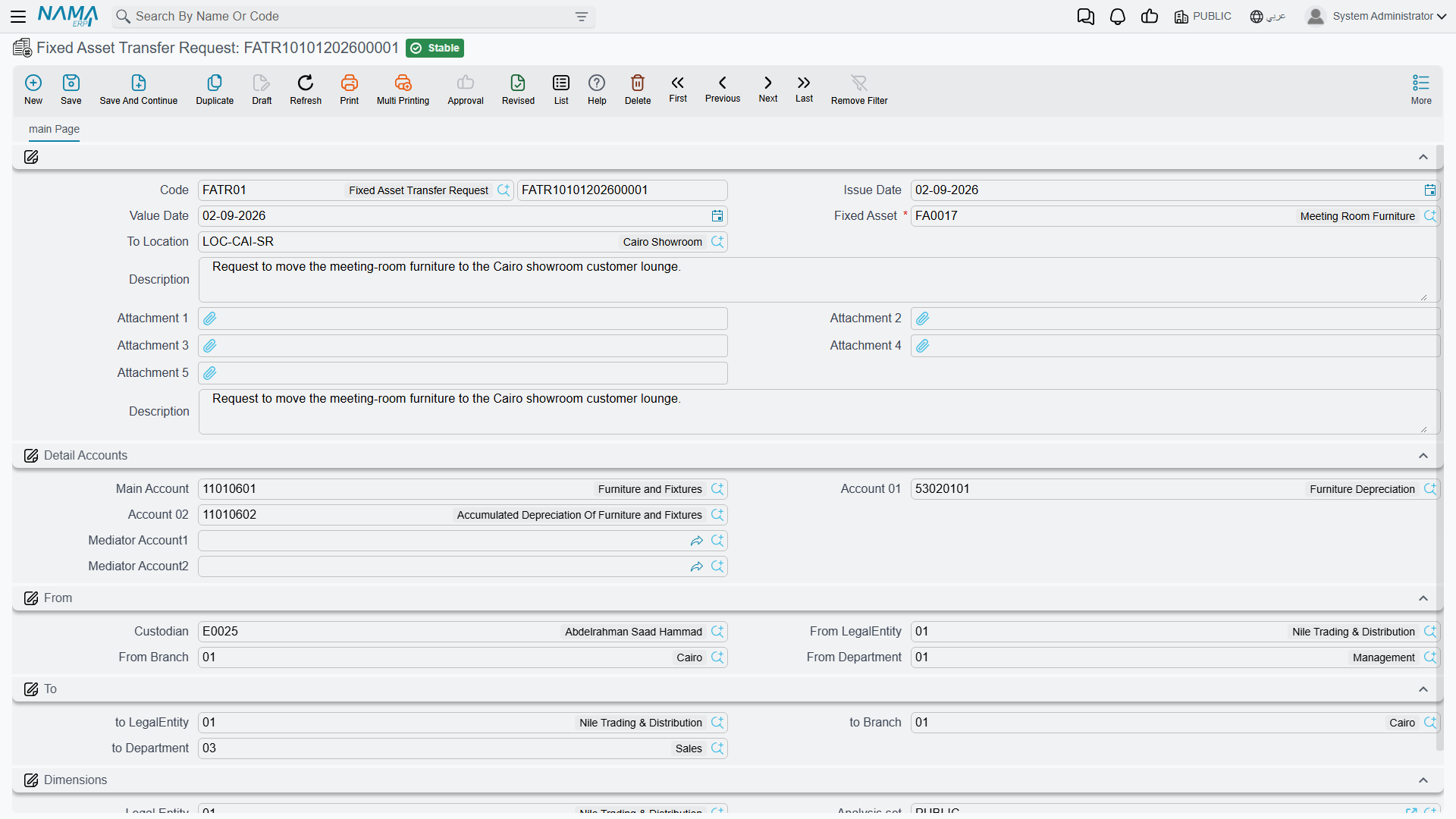
Task: Open Value Date calendar picker
Action: [x=717, y=216]
